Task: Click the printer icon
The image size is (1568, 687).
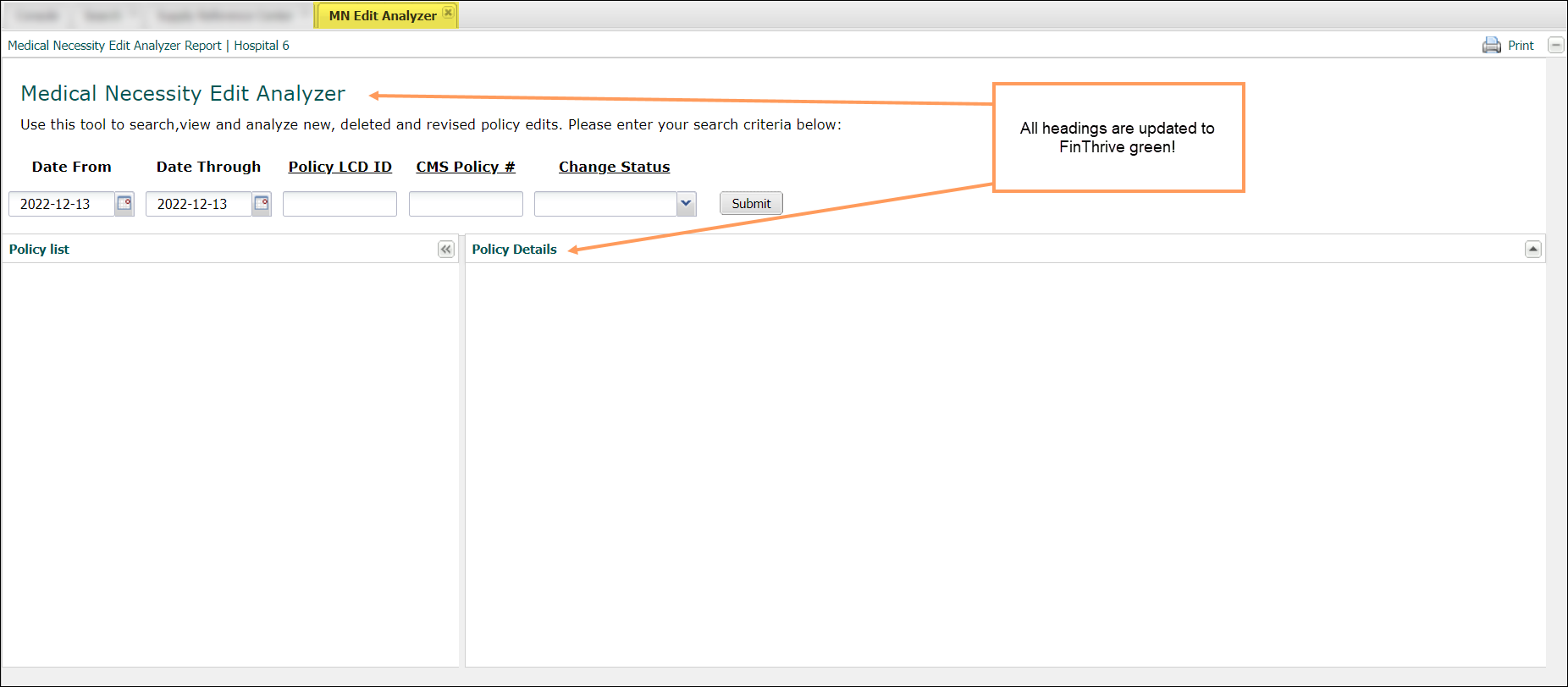Action: tap(1491, 46)
